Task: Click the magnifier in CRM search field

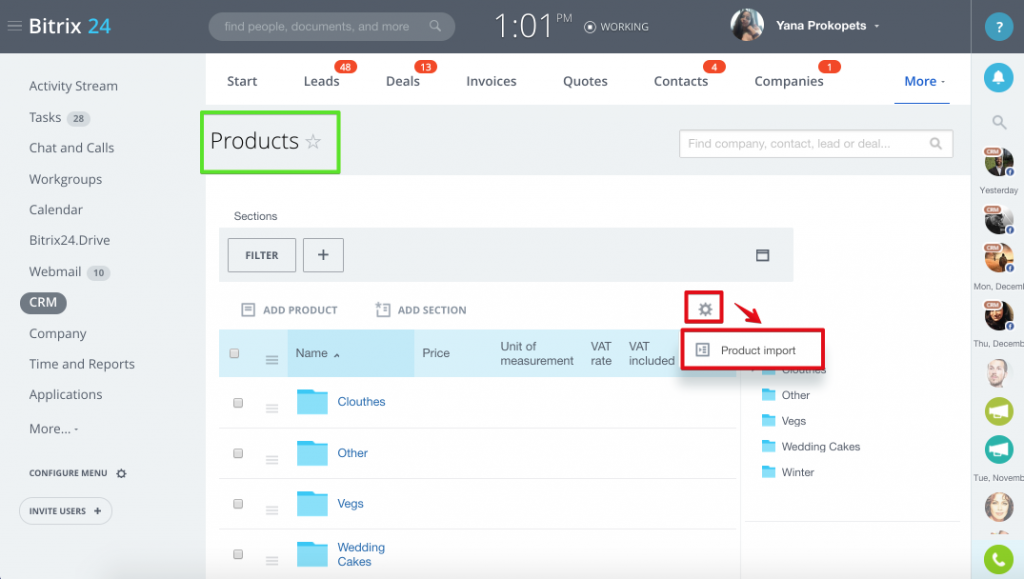Action: 936,144
